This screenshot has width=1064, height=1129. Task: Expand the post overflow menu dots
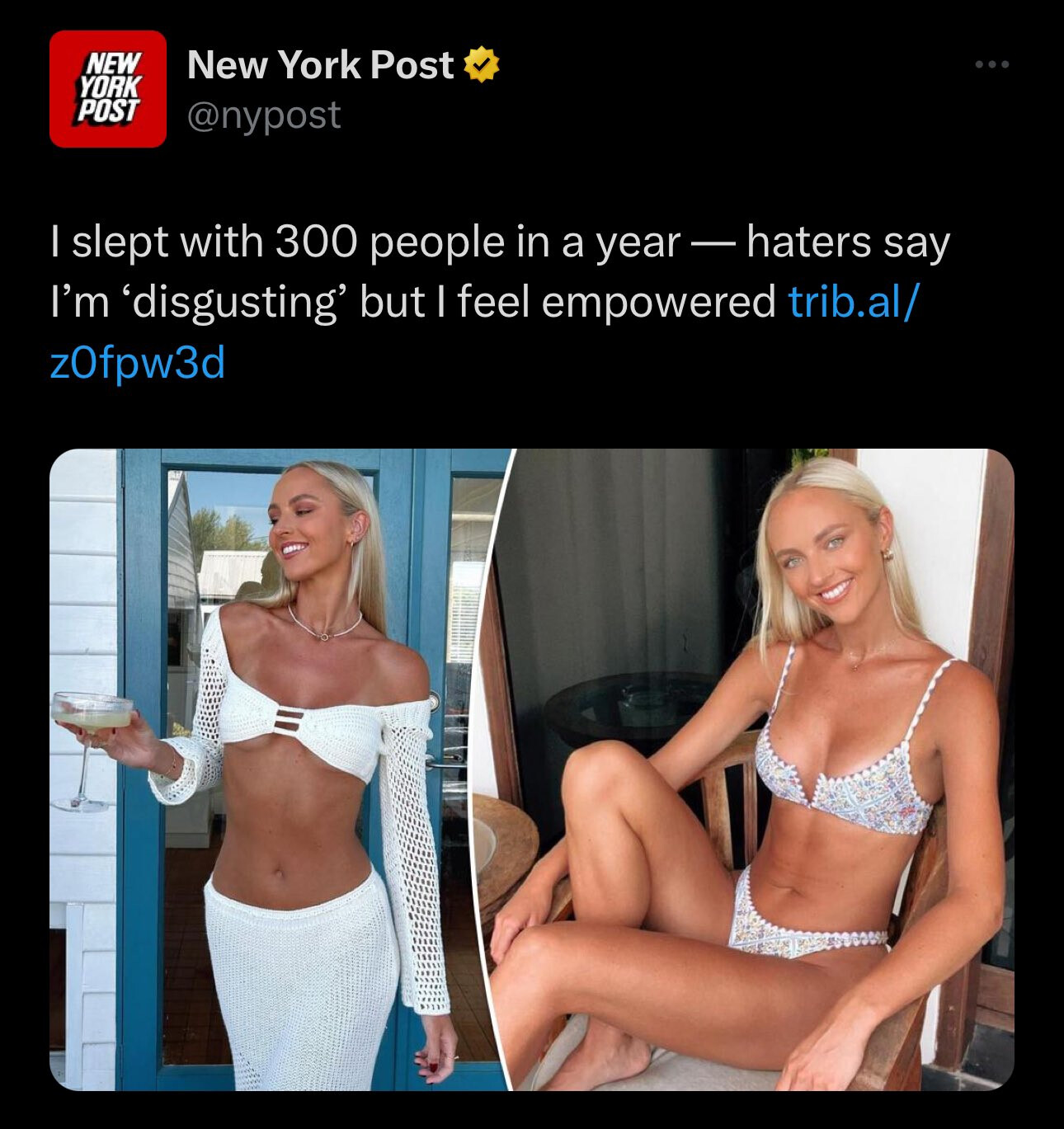click(x=991, y=64)
